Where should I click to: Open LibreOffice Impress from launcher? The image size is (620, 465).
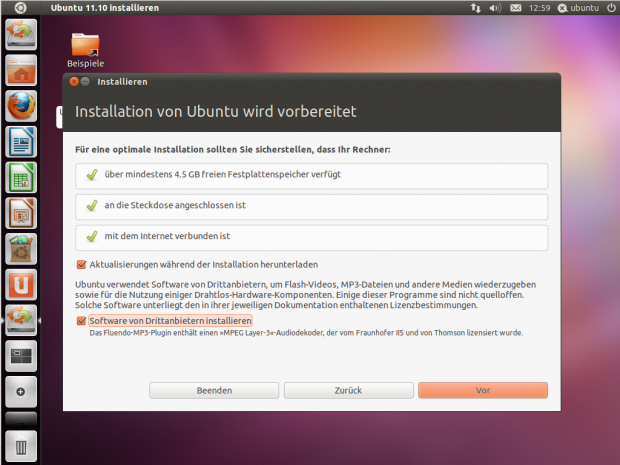pos(21,214)
